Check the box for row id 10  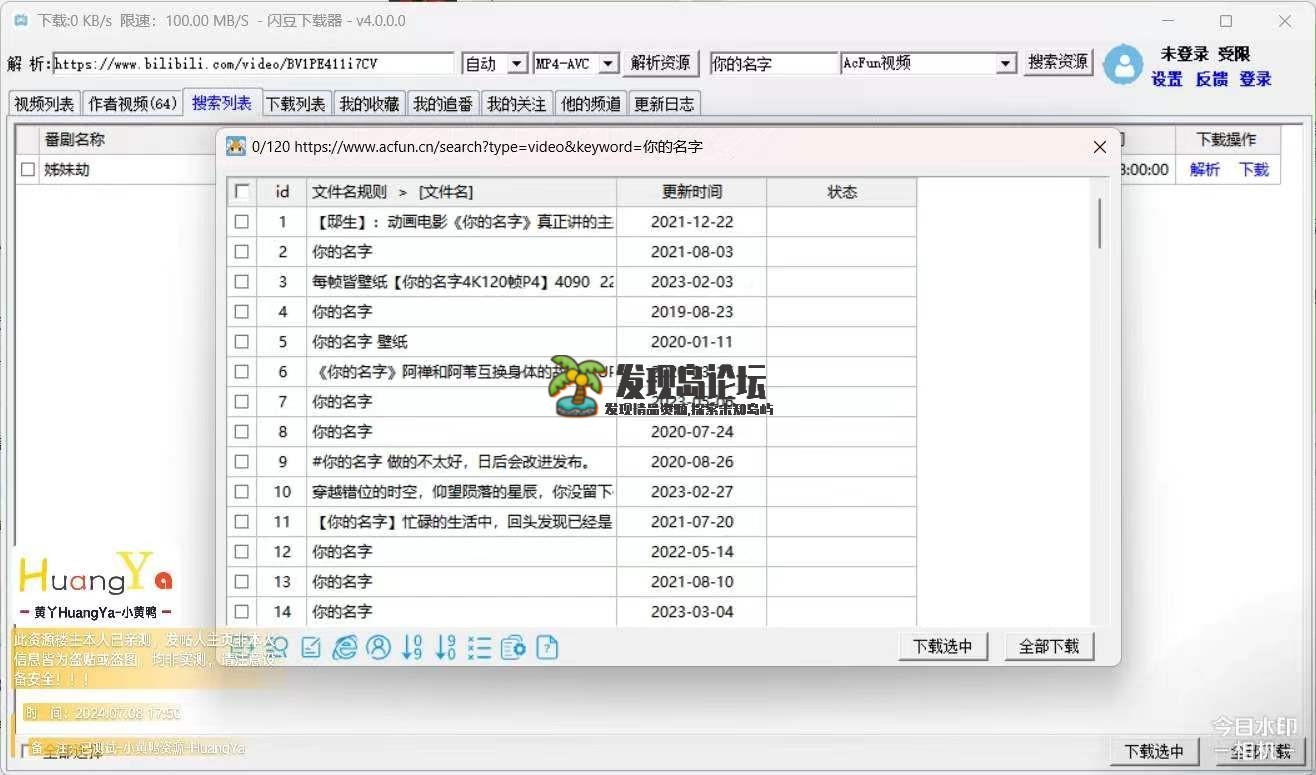pyautogui.click(x=242, y=492)
